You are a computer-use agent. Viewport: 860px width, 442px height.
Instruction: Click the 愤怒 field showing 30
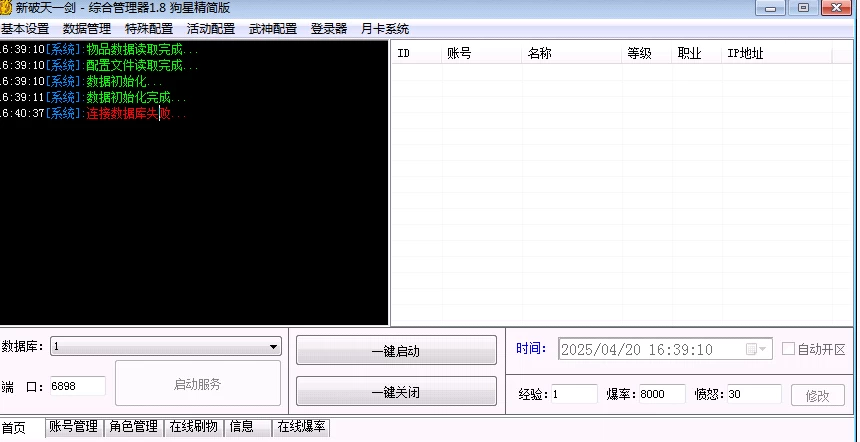point(754,394)
